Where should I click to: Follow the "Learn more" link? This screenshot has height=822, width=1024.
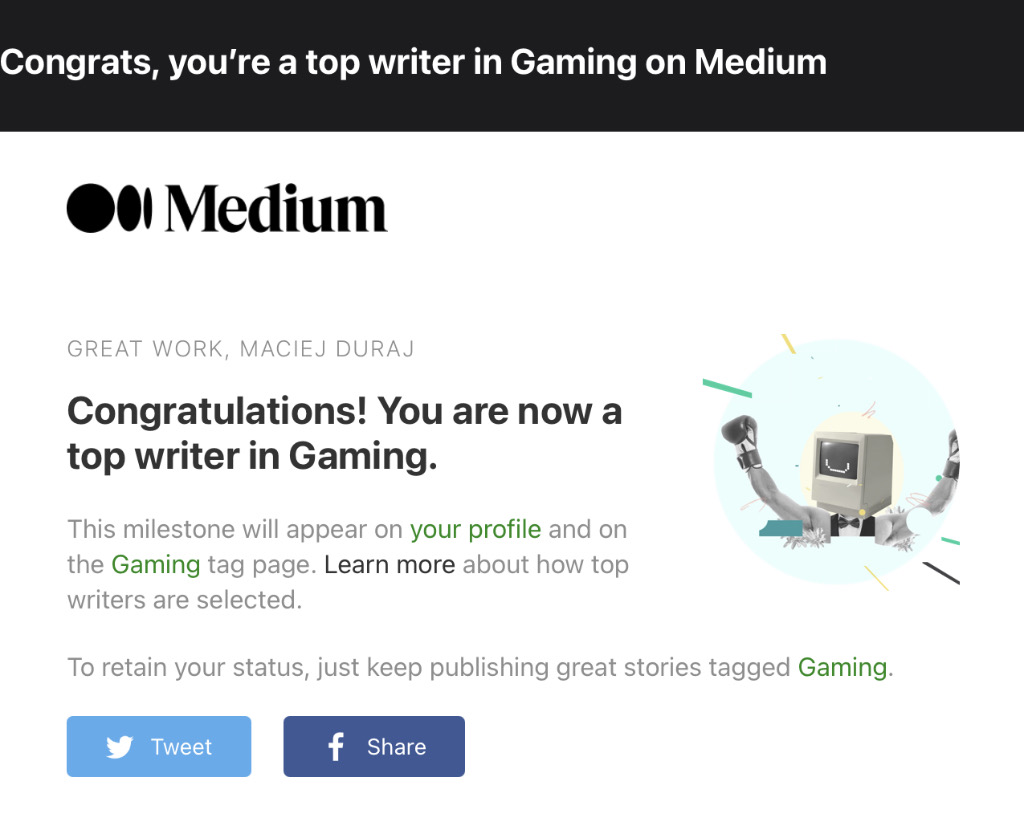click(x=390, y=564)
